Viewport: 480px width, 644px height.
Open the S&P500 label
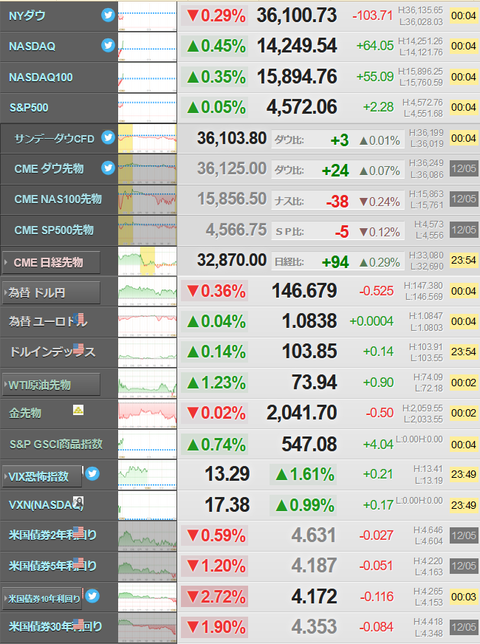click(29, 108)
